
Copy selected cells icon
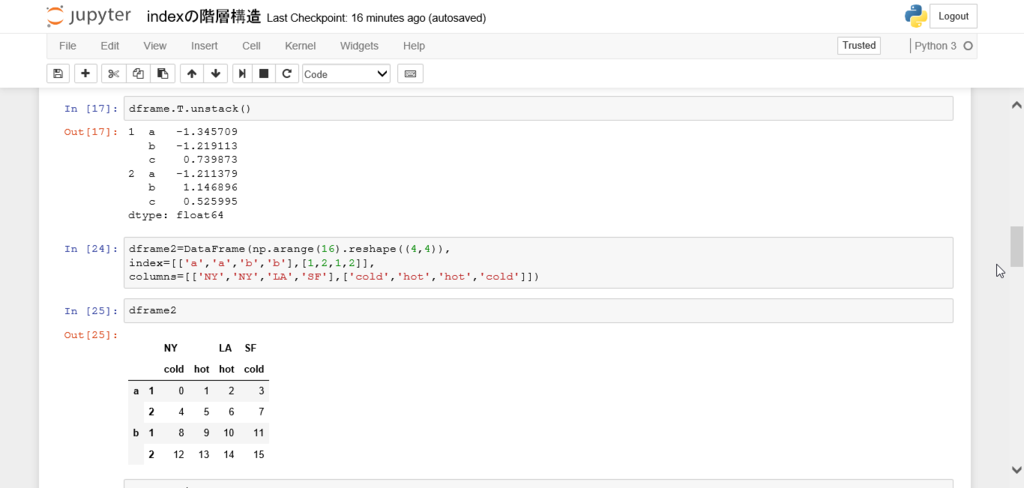coord(138,74)
